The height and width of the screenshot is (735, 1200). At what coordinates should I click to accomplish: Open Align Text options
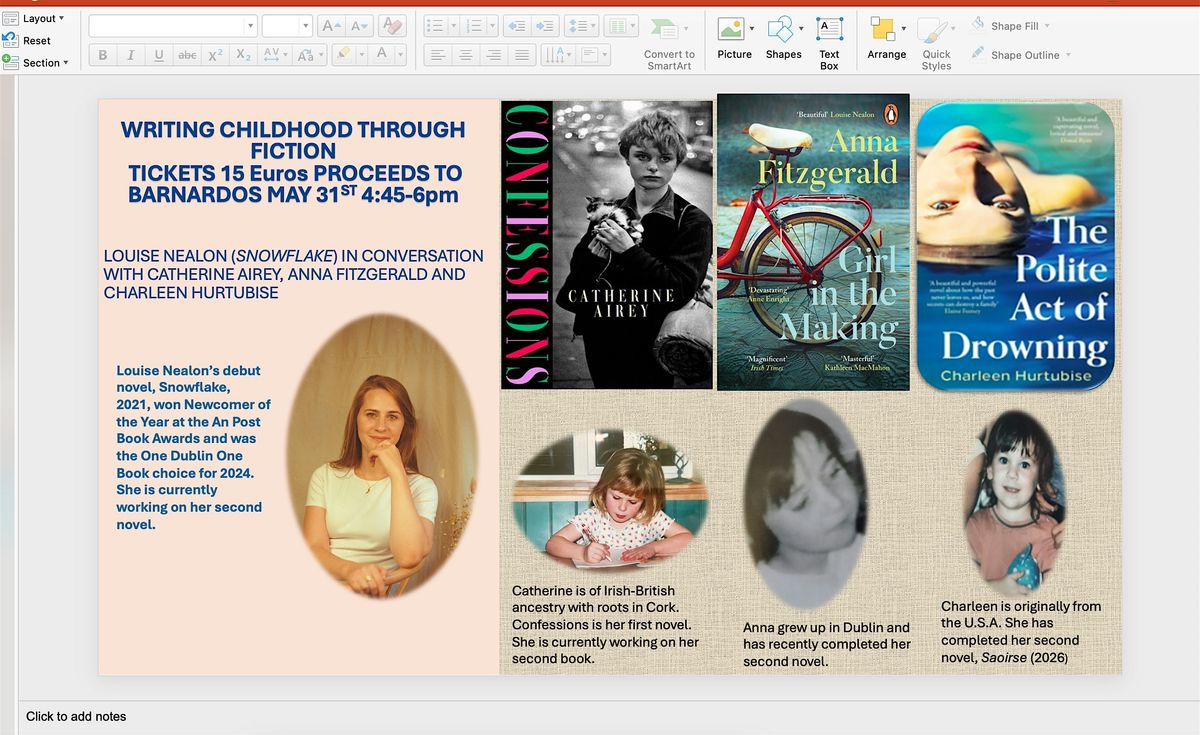pyautogui.click(x=593, y=56)
